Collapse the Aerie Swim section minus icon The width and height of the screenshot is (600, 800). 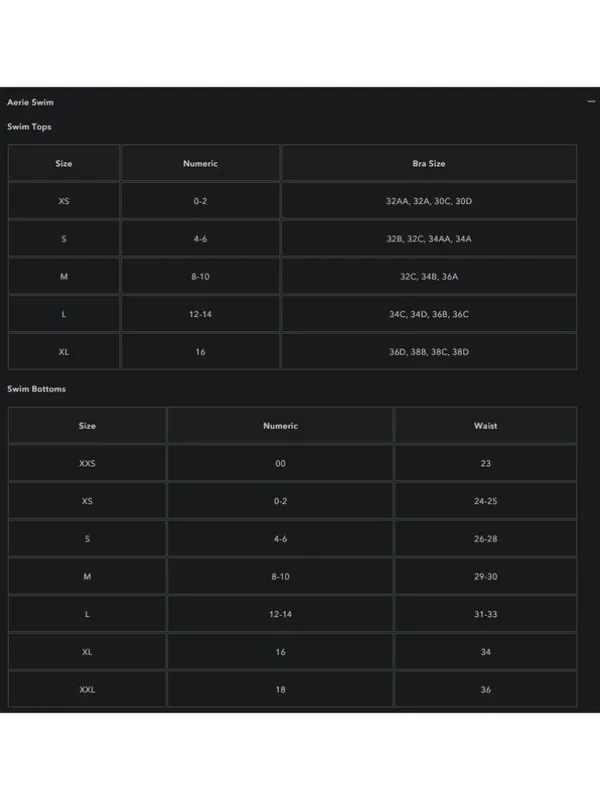591,102
